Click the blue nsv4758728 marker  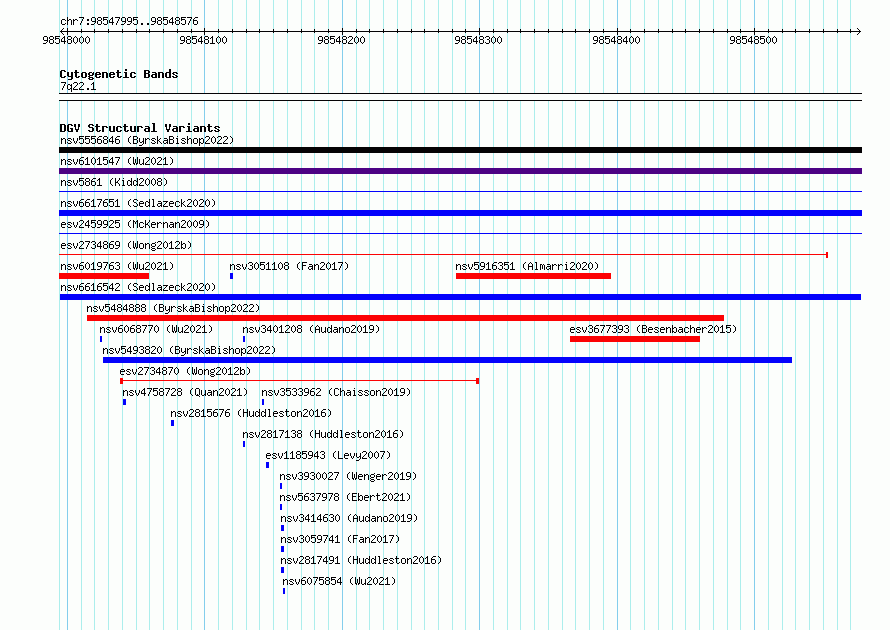pos(124,402)
